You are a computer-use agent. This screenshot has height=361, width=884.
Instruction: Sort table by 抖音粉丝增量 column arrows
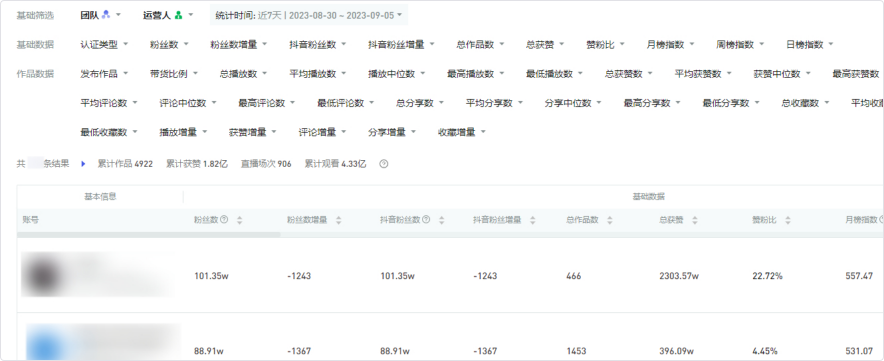[532, 220]
